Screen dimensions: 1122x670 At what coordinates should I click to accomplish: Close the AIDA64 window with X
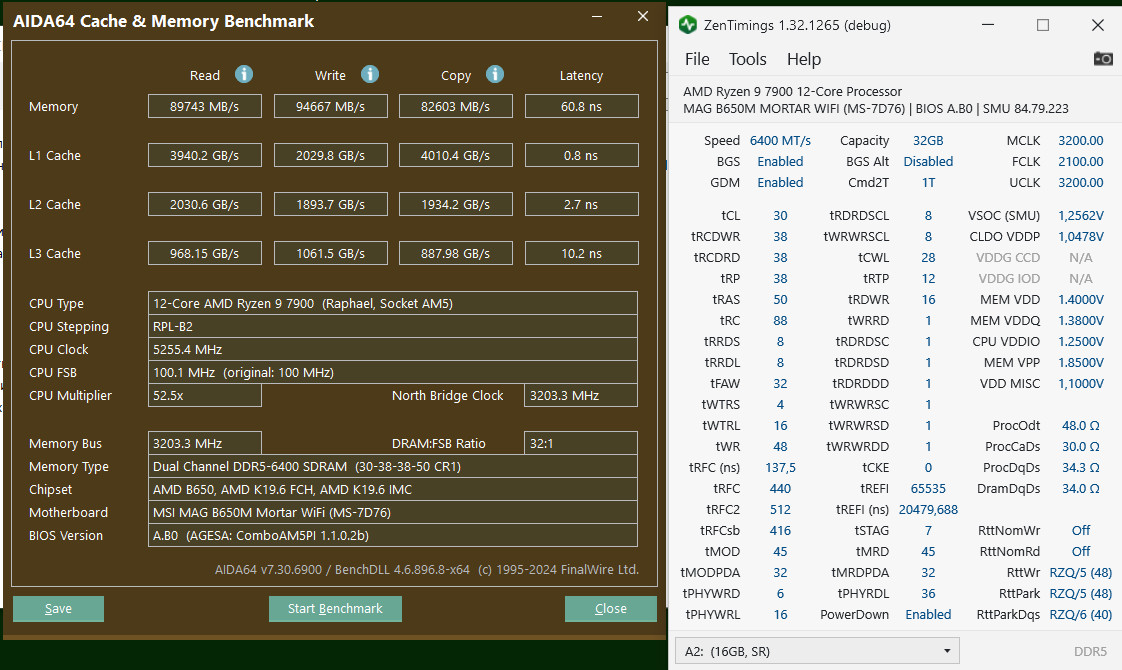coord(643,16)
